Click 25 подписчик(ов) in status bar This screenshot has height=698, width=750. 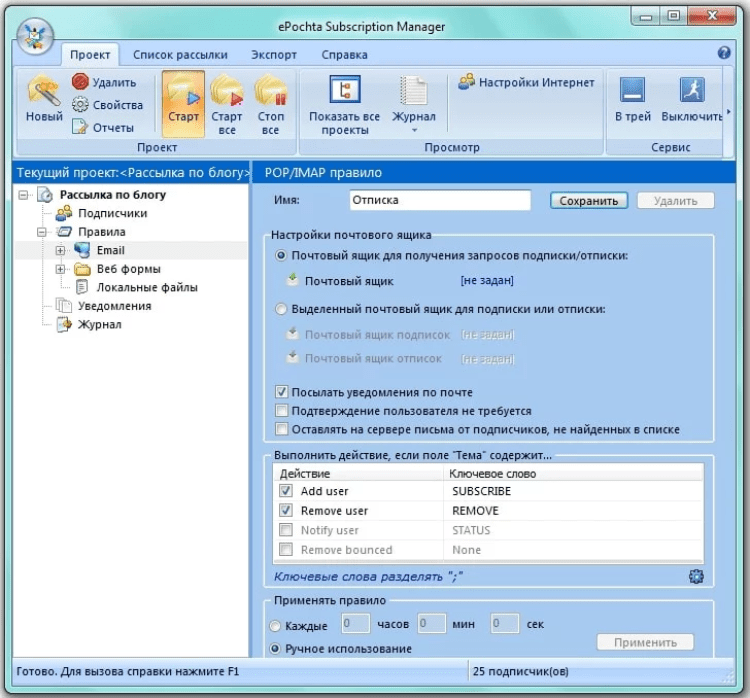pos(520,671)
